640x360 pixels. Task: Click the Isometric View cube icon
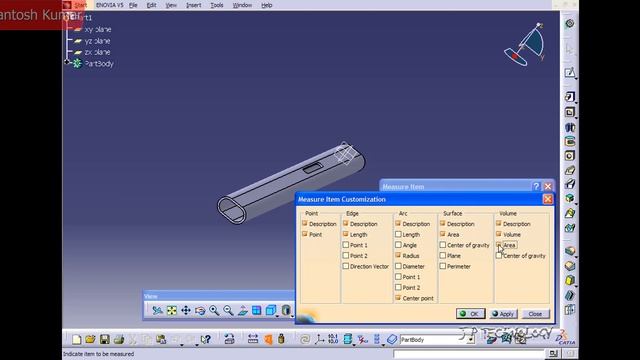pyautogui.click(x=271, y=311)
